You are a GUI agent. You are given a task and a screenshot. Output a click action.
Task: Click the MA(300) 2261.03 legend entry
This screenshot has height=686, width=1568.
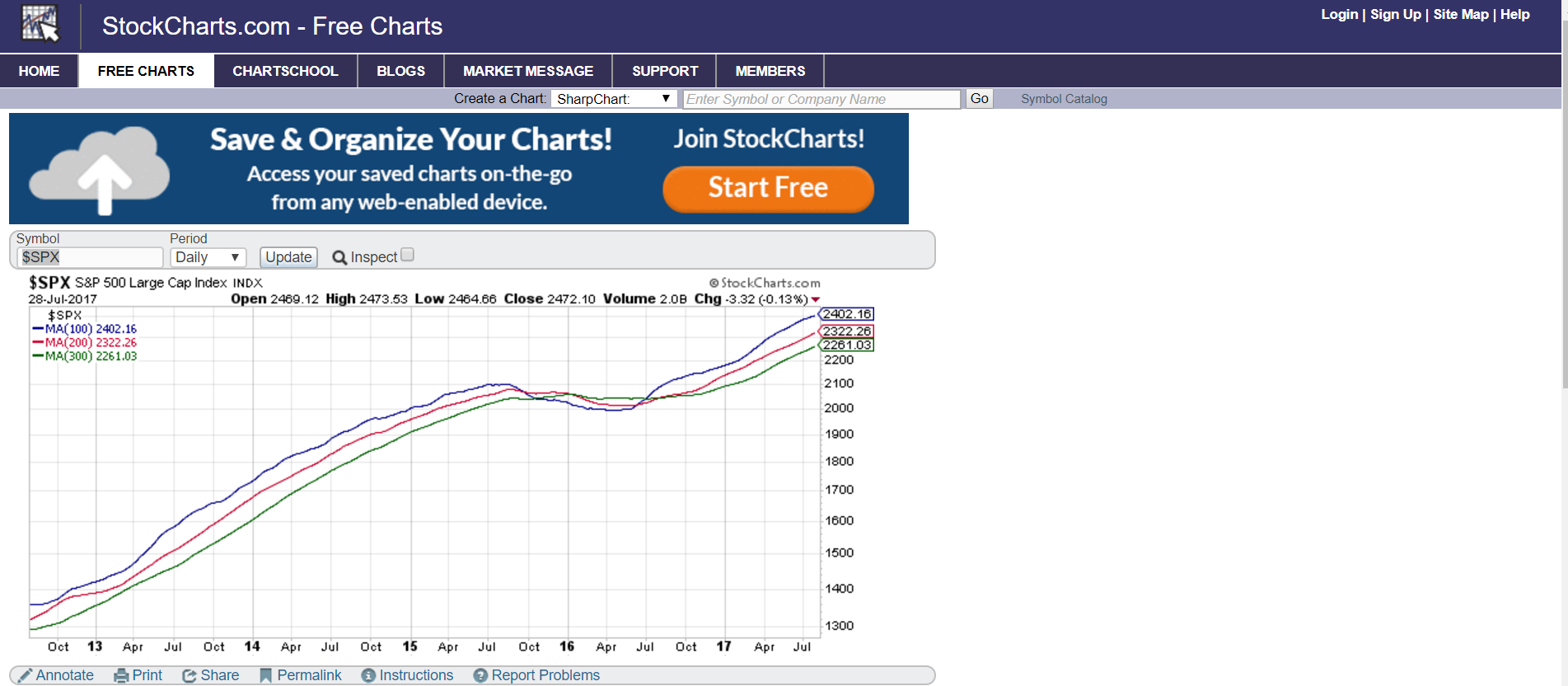[85, 356]
